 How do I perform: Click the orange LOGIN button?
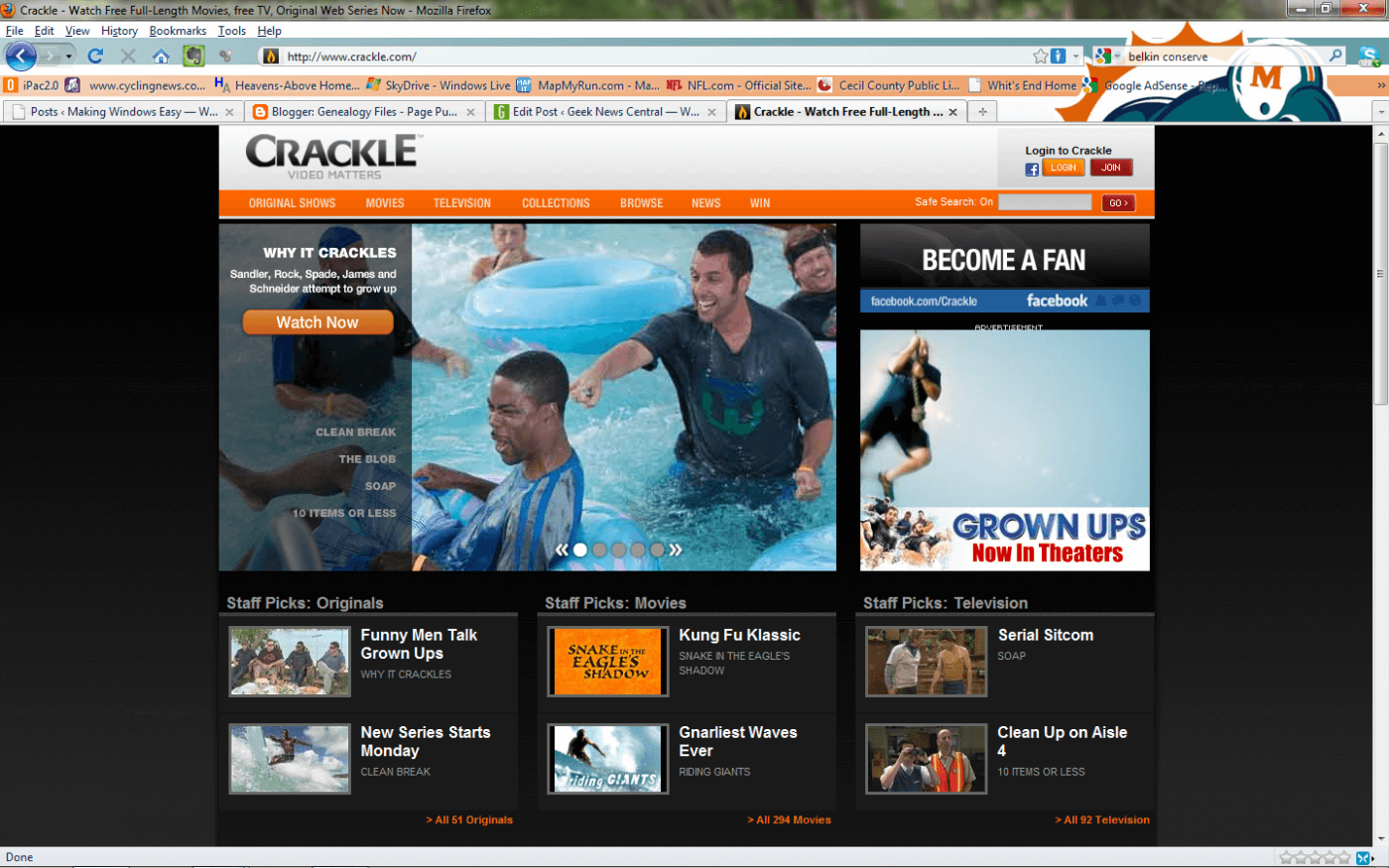coord(1064,168)
